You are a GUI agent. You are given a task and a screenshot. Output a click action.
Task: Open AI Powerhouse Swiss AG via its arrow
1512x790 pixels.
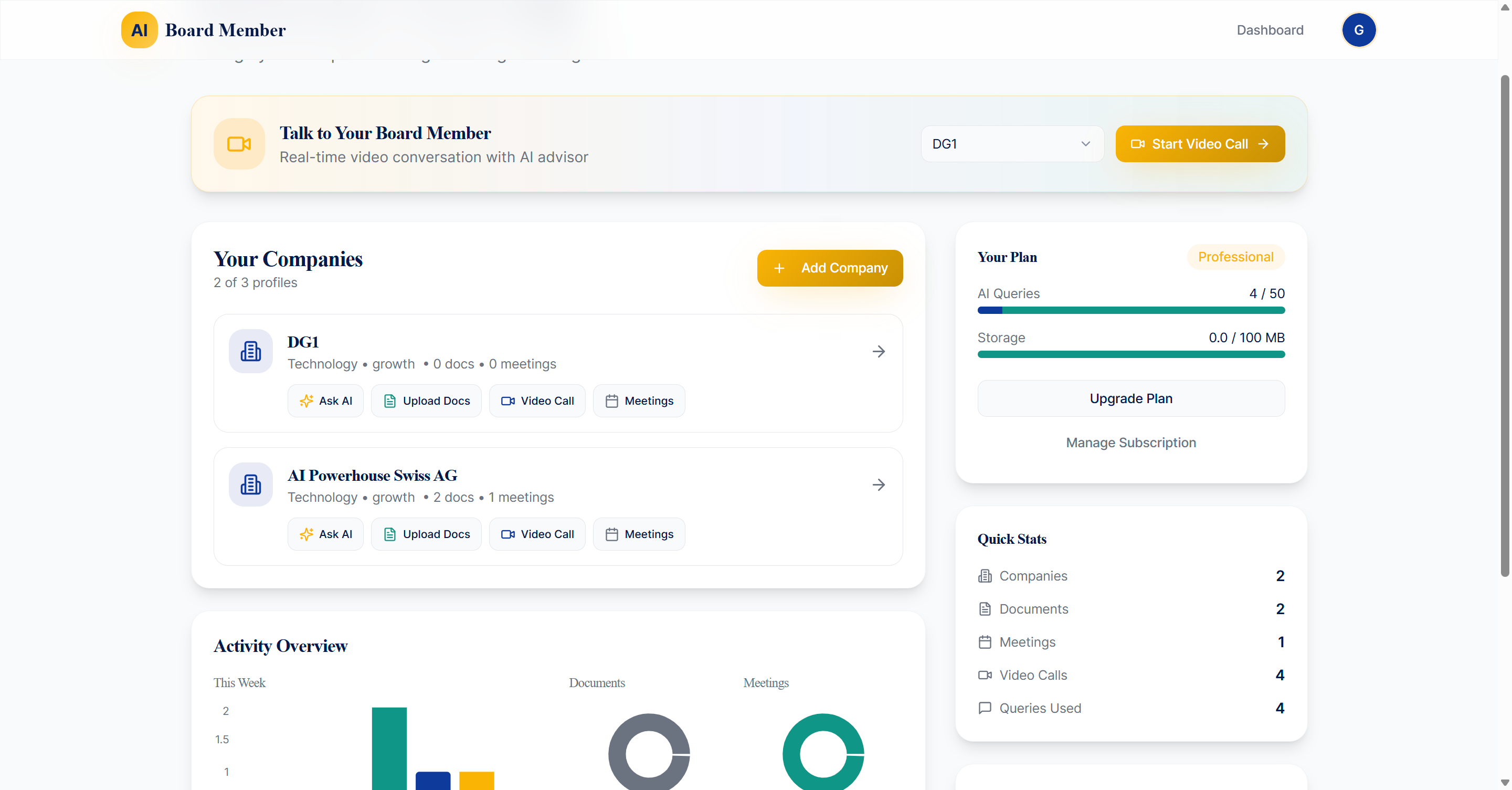(x=878, y=484)
